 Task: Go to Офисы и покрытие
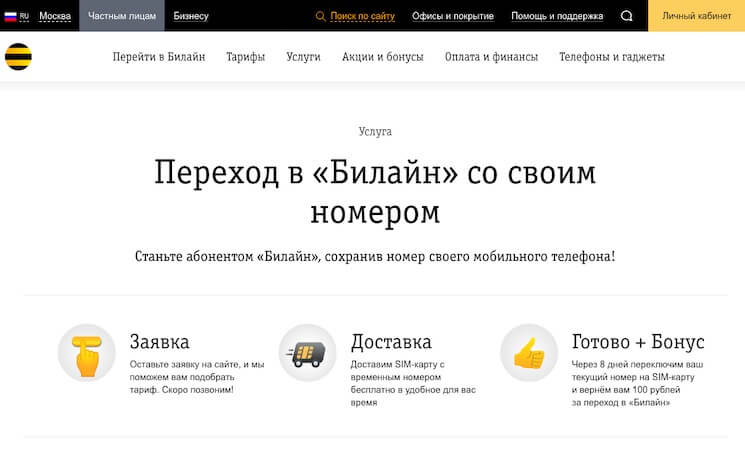(x=453, y=16)
